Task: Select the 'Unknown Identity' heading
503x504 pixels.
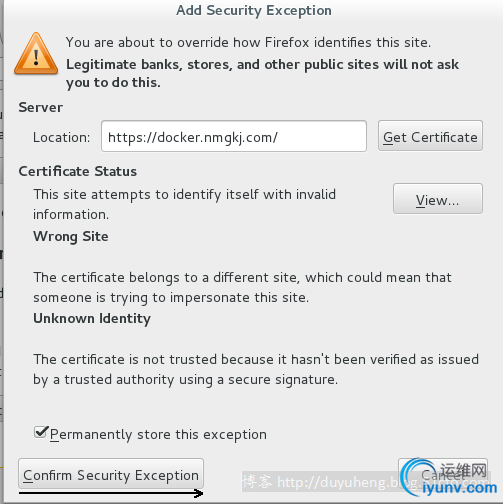Action: pos(92,319)
